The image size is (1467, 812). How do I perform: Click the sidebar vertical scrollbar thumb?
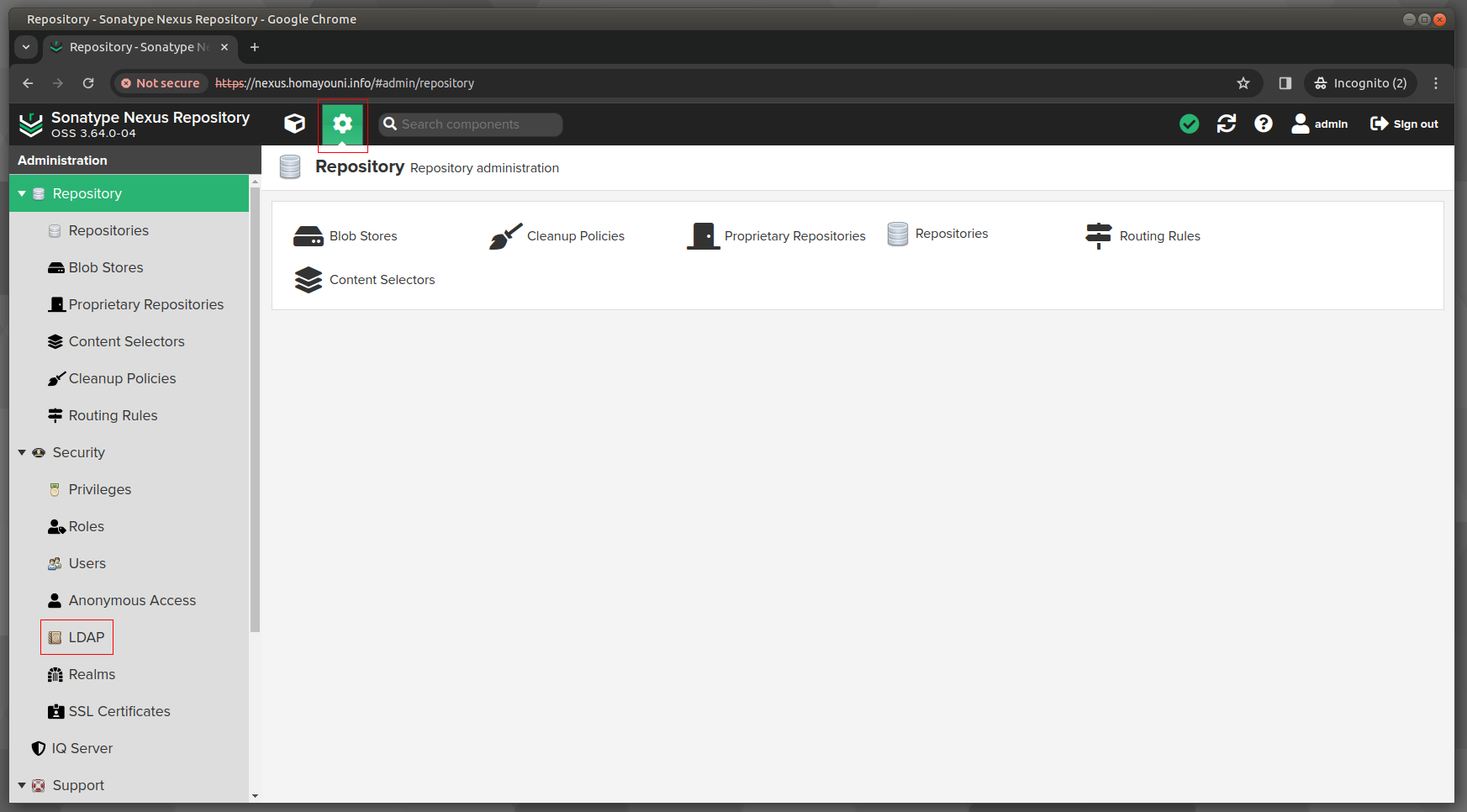[x=255, y=409]
